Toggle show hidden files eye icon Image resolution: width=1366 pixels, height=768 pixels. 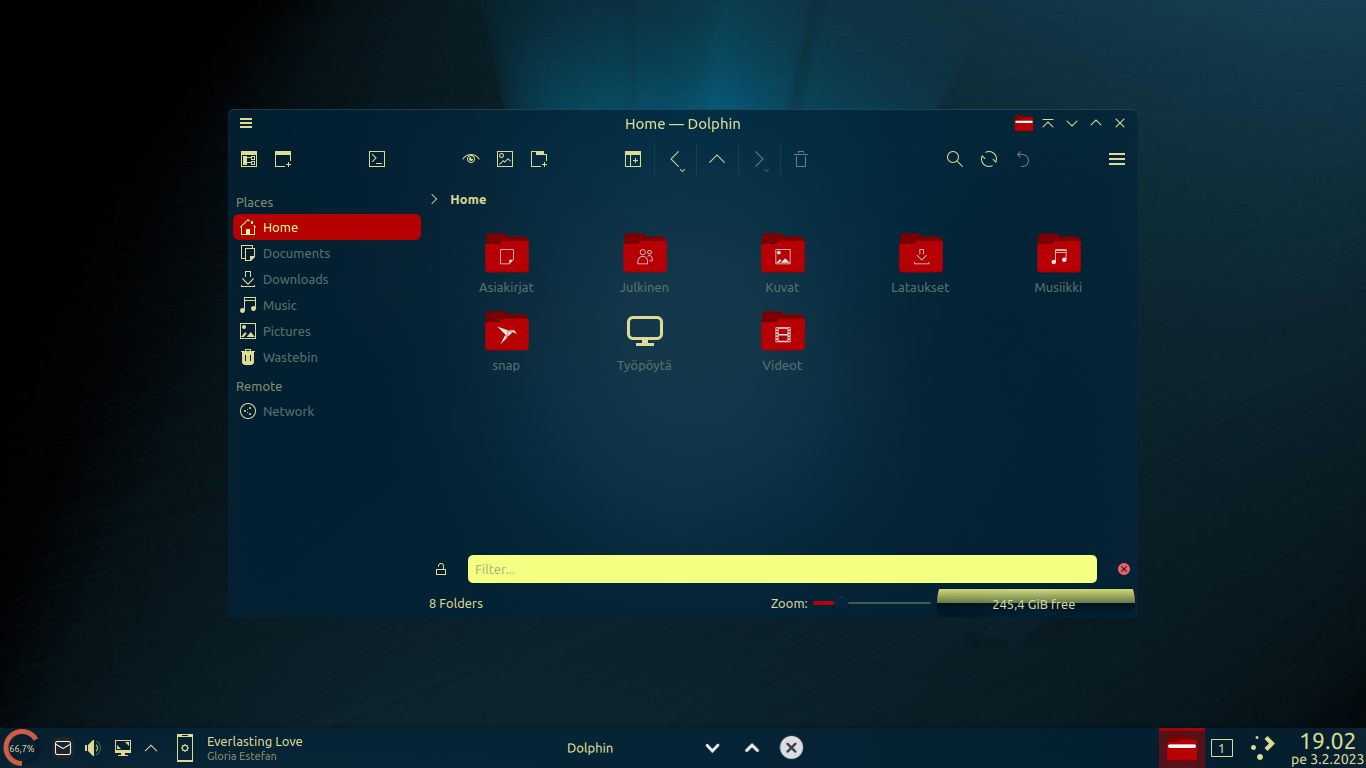[x=471, y=159]
